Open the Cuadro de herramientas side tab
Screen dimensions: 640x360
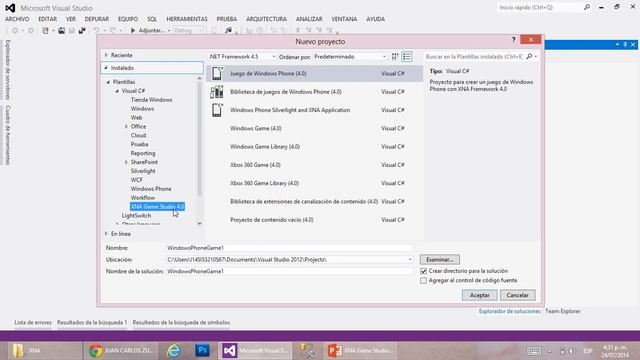(x=8, y=135)
